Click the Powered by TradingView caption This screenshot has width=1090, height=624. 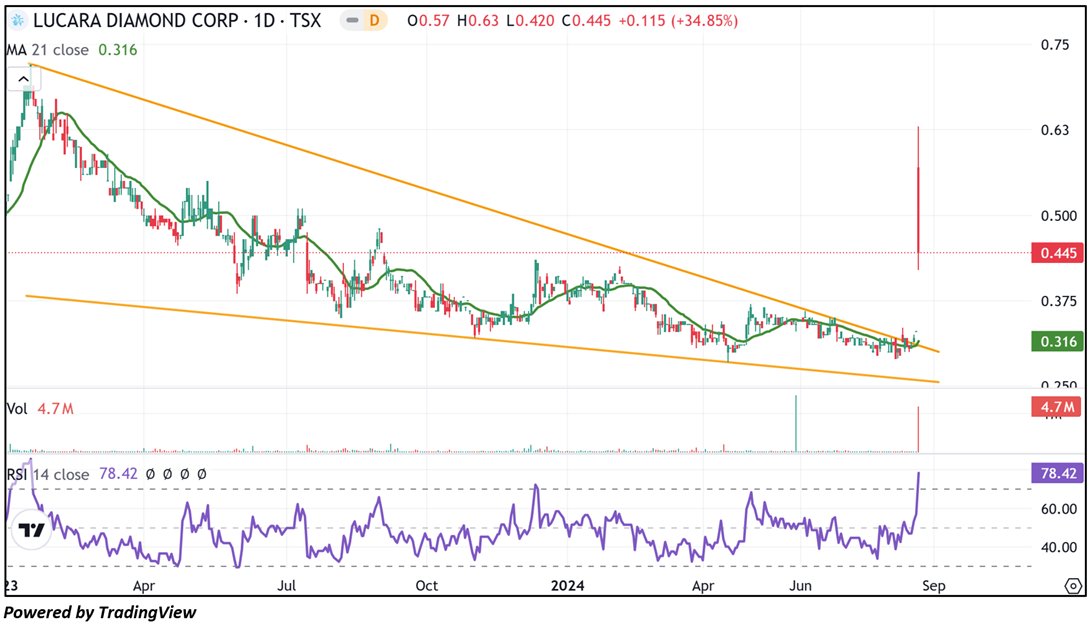pyautogui.click(x=100, y=612)
